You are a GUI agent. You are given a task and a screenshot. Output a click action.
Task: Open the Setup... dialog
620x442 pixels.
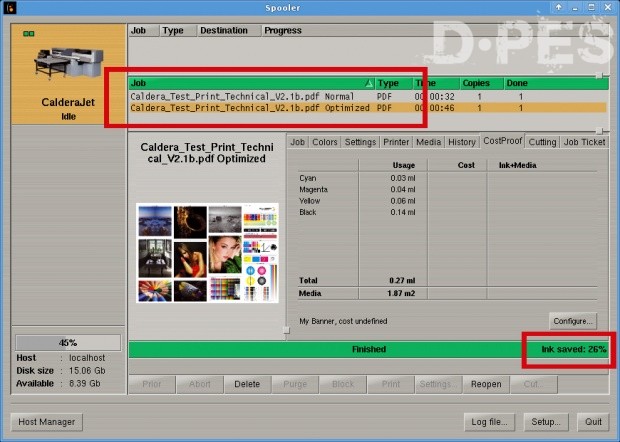[x=546, y=422]
